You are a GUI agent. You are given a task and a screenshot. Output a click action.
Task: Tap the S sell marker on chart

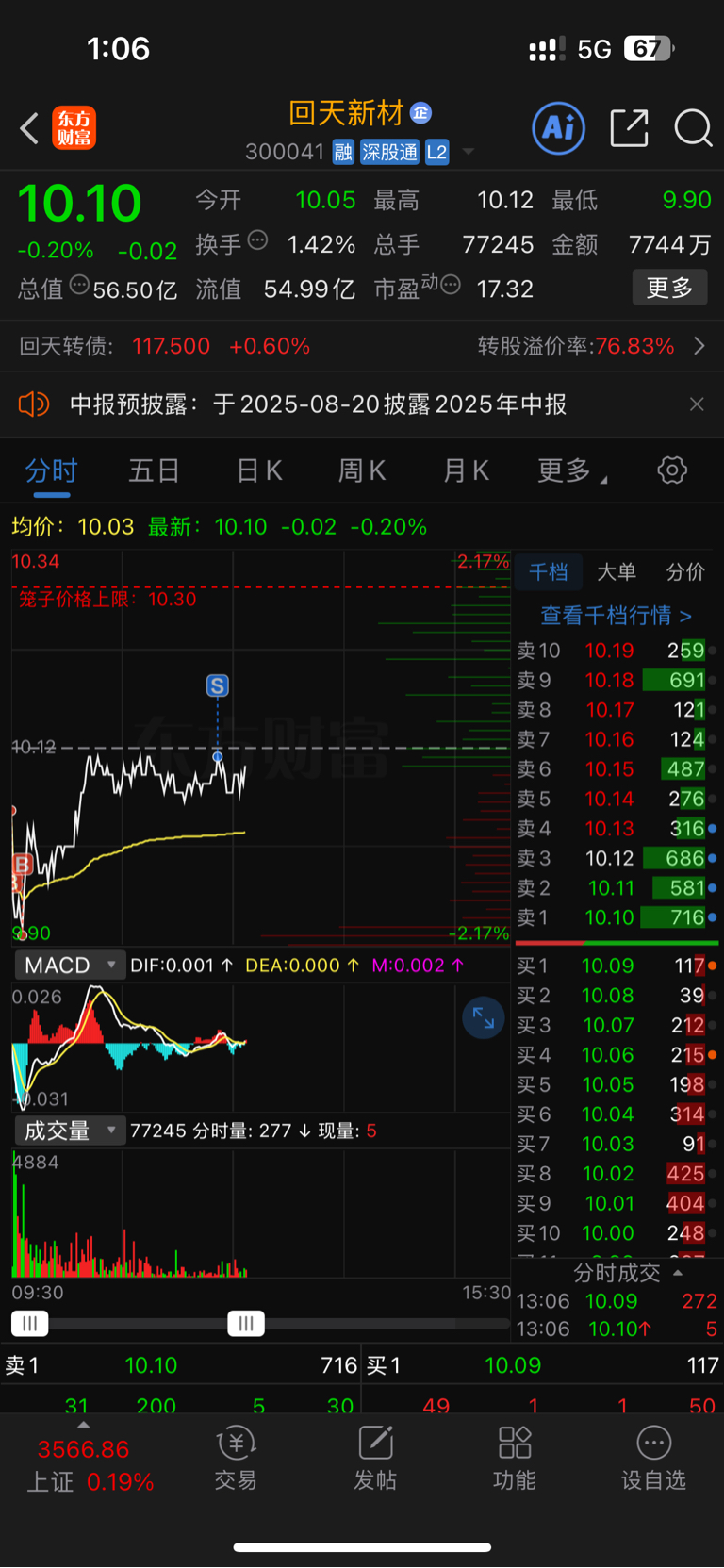[x=218, y=685]
